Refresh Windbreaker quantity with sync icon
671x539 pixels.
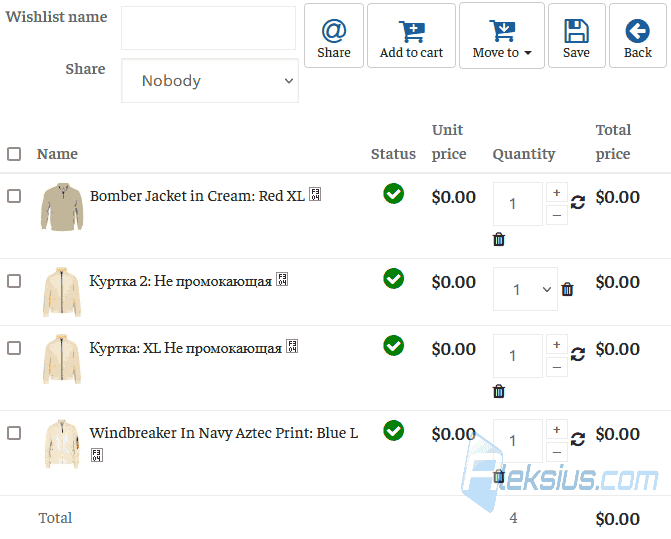pos(578,439)
